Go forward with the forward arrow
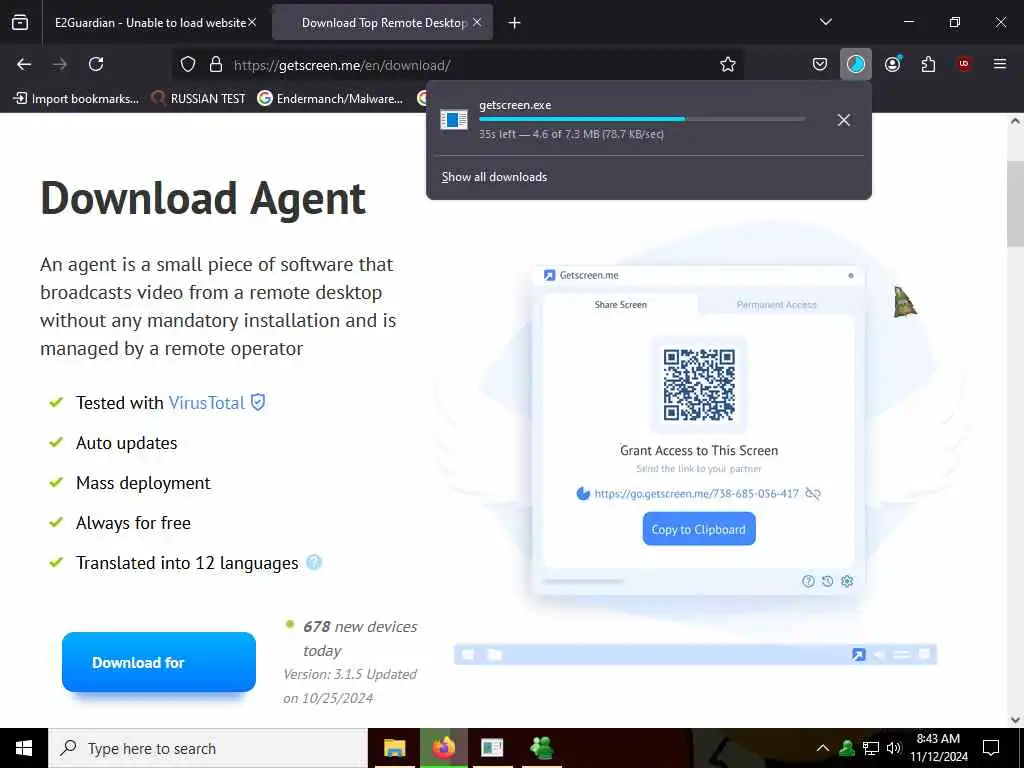The image size is (1024, 768). [x=60, y=64]
